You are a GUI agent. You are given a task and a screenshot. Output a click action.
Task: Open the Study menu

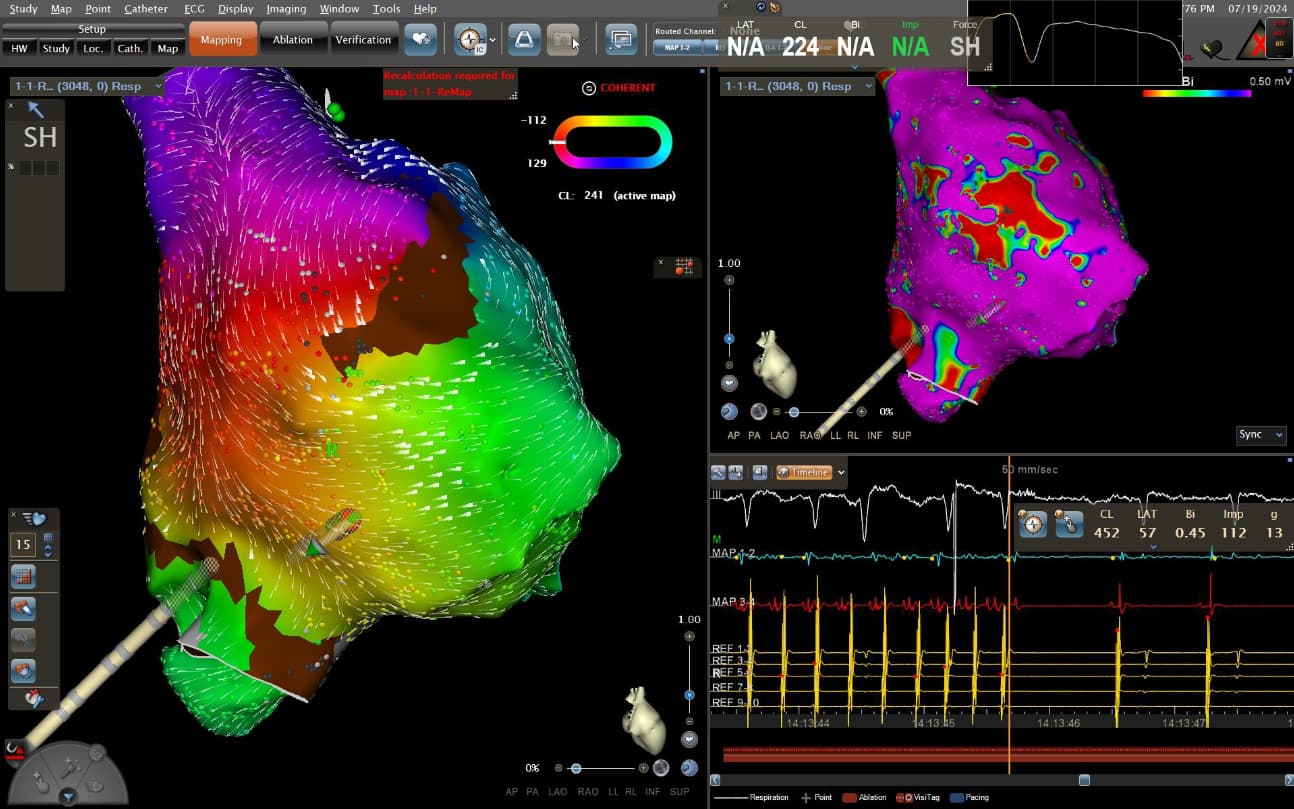(x=23, y=9)
